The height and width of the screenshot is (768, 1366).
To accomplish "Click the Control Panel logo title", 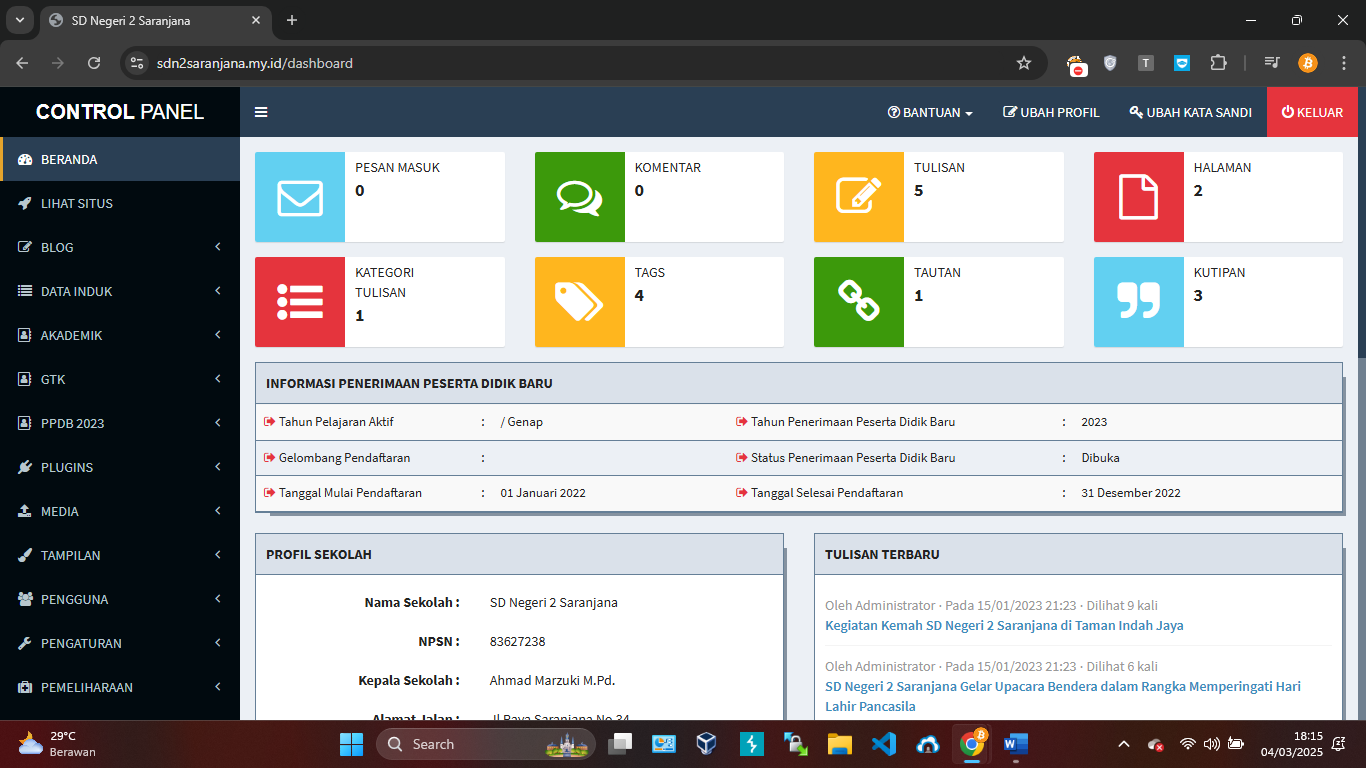I will [120, 112].
